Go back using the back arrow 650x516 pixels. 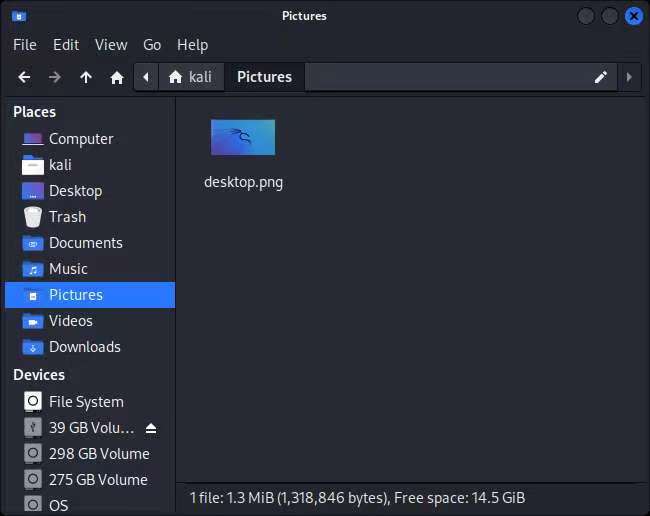(24, 77)
